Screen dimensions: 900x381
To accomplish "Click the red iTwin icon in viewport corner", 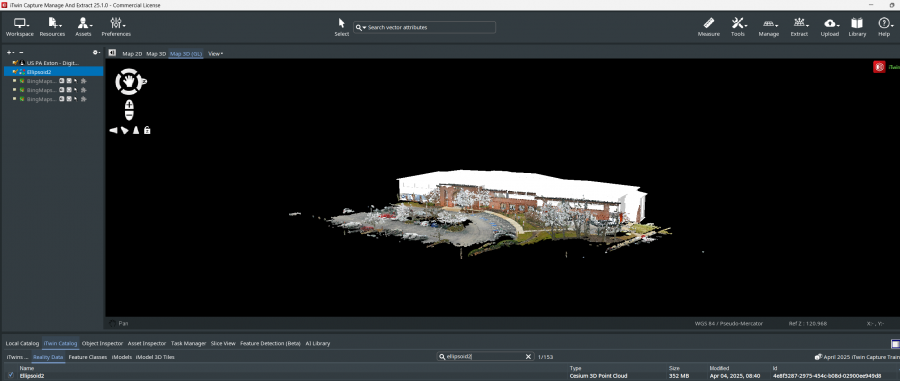I will pyautogui.click(x=879, y=67).
